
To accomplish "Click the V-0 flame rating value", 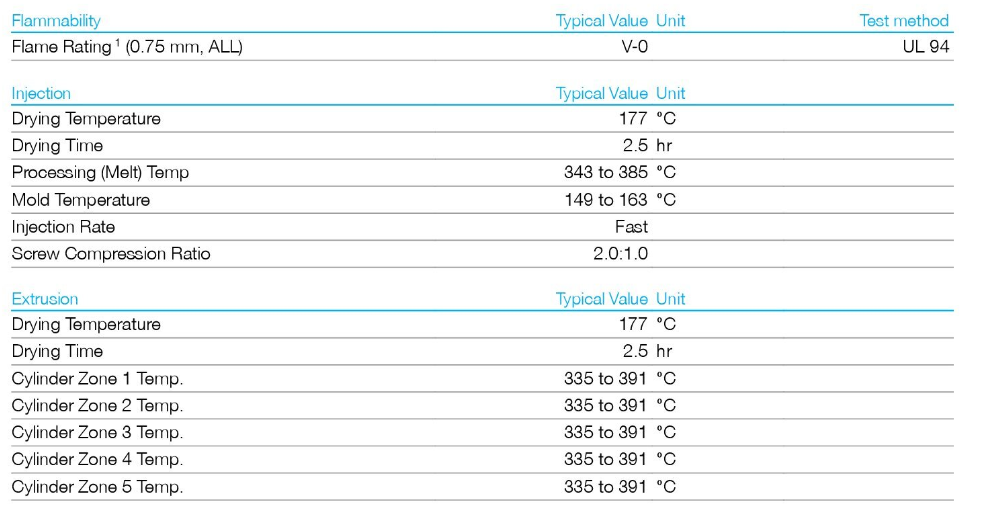I will pos(634,46).
